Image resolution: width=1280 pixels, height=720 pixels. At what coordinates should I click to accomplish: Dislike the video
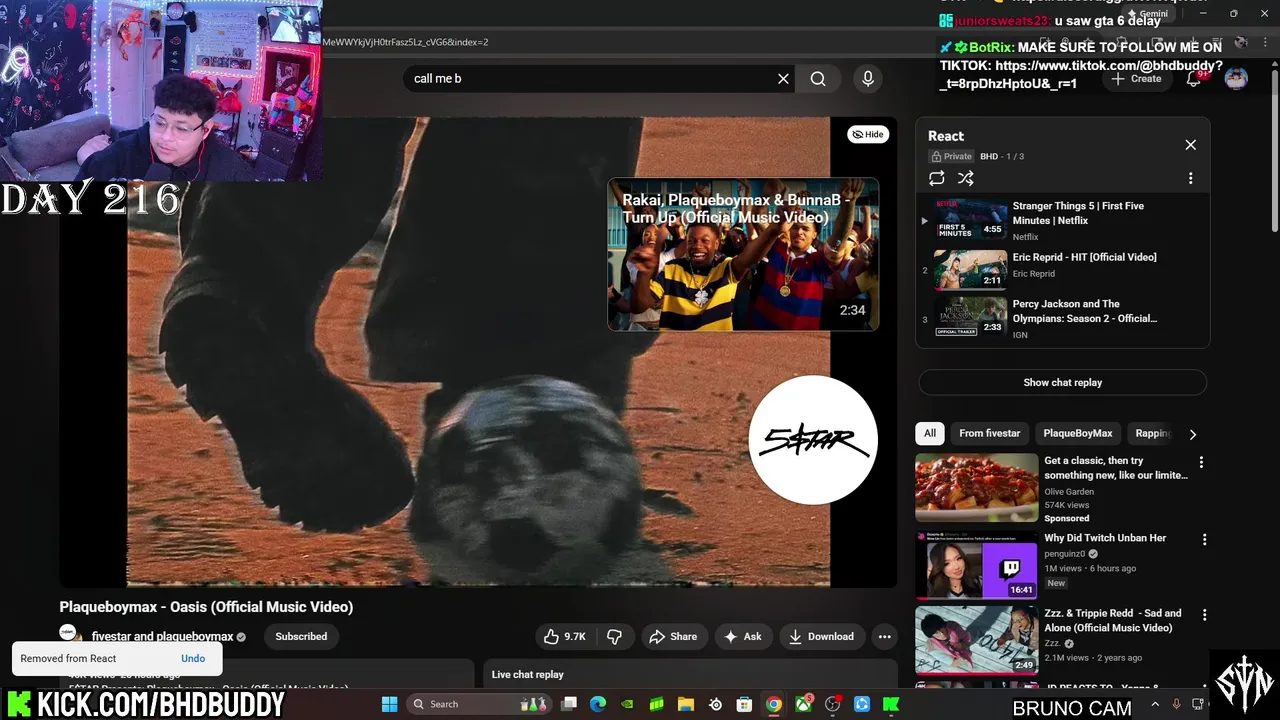[614, 636]
